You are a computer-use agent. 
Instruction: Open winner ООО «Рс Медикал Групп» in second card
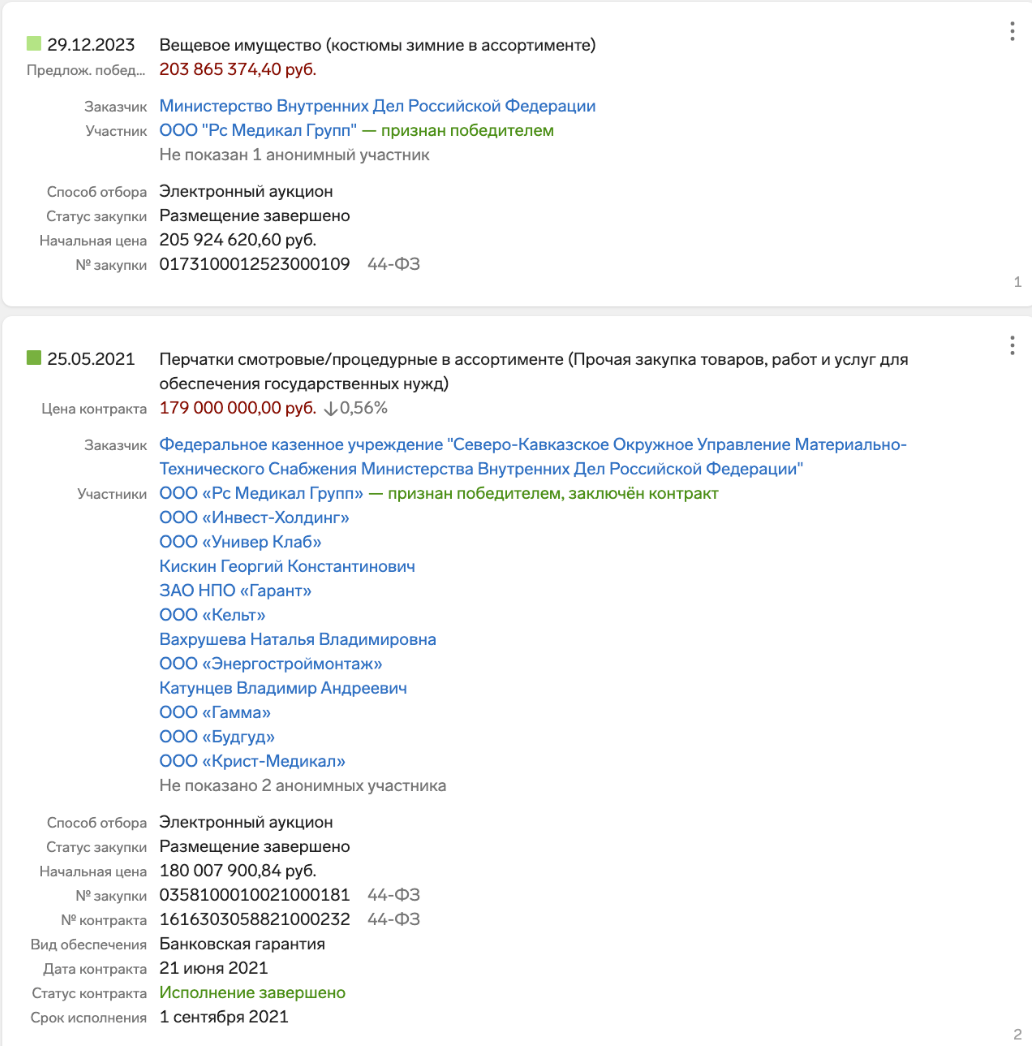coord(261,494)
